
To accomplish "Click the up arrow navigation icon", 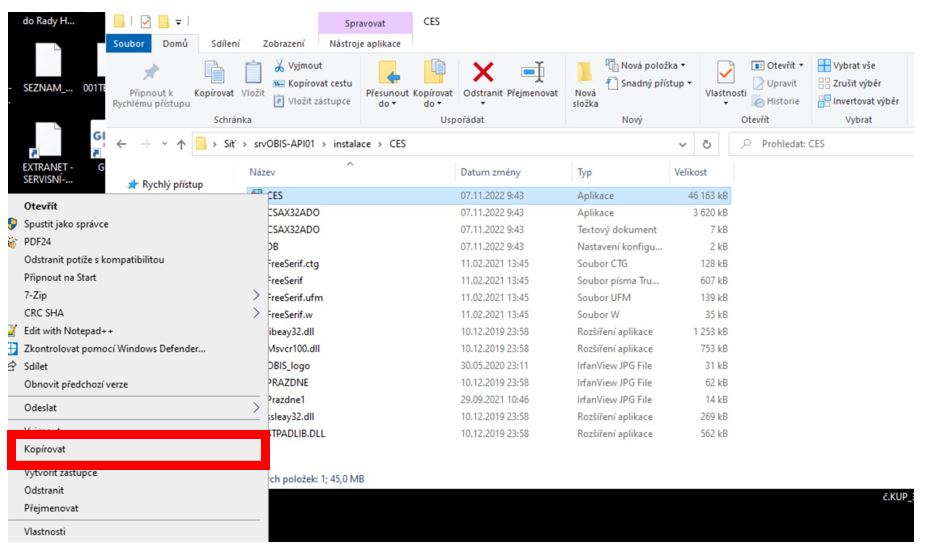I will [180, 144].
